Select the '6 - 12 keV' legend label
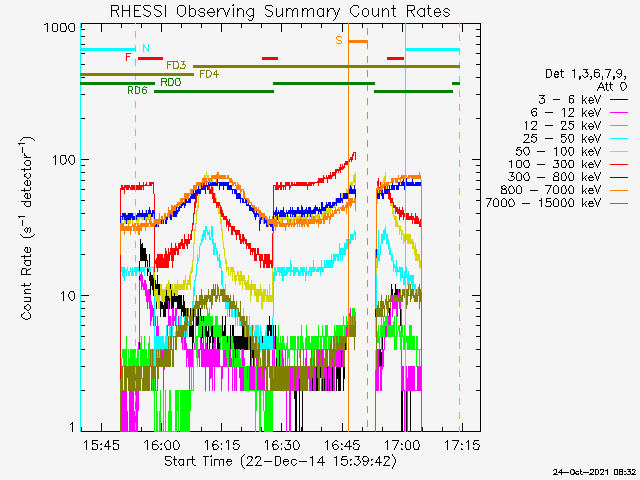640x480 pixels. pyautogui.click(x=566, y=113)
